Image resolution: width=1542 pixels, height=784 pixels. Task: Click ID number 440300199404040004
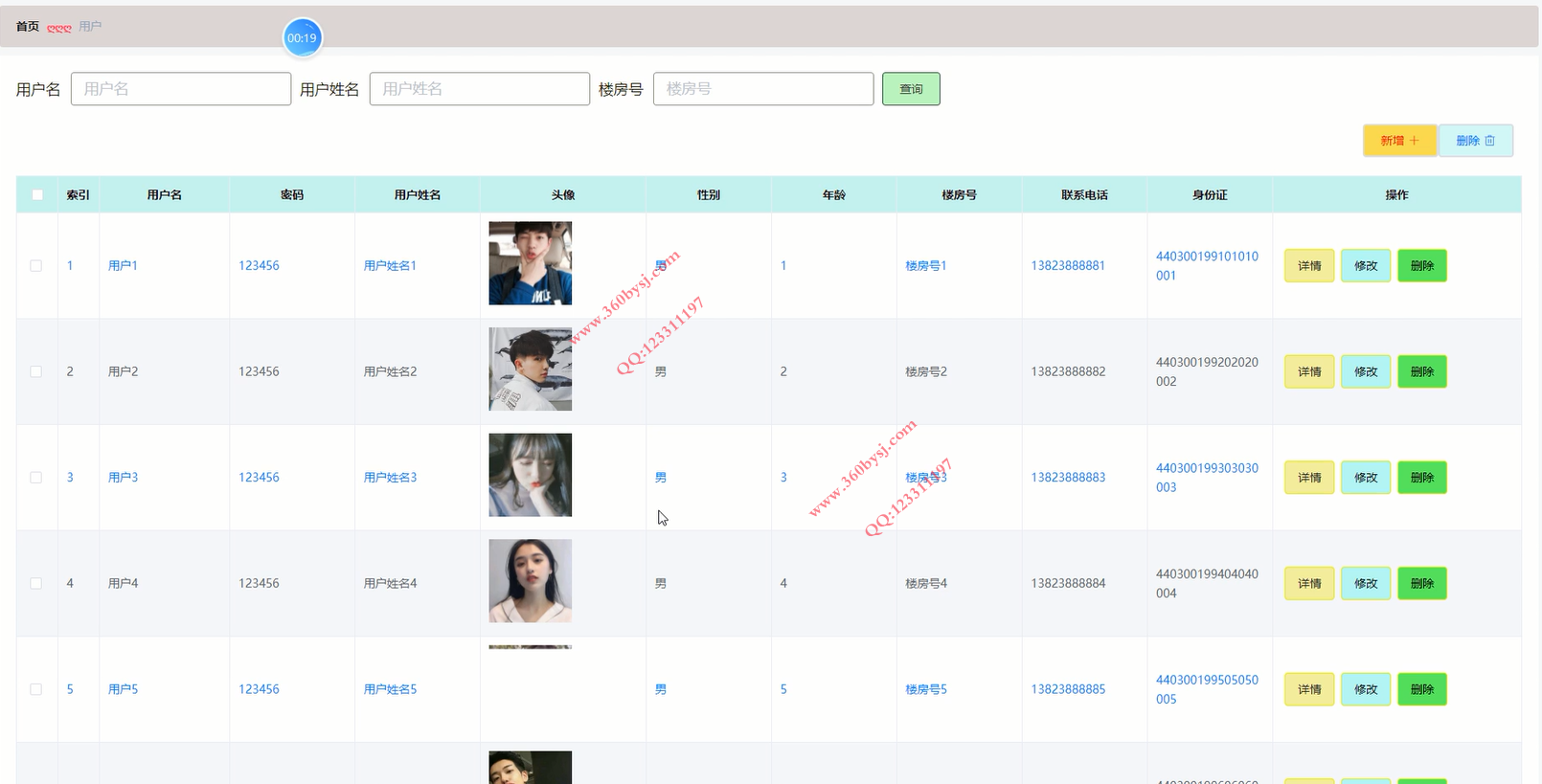[x=1207, y=583]
